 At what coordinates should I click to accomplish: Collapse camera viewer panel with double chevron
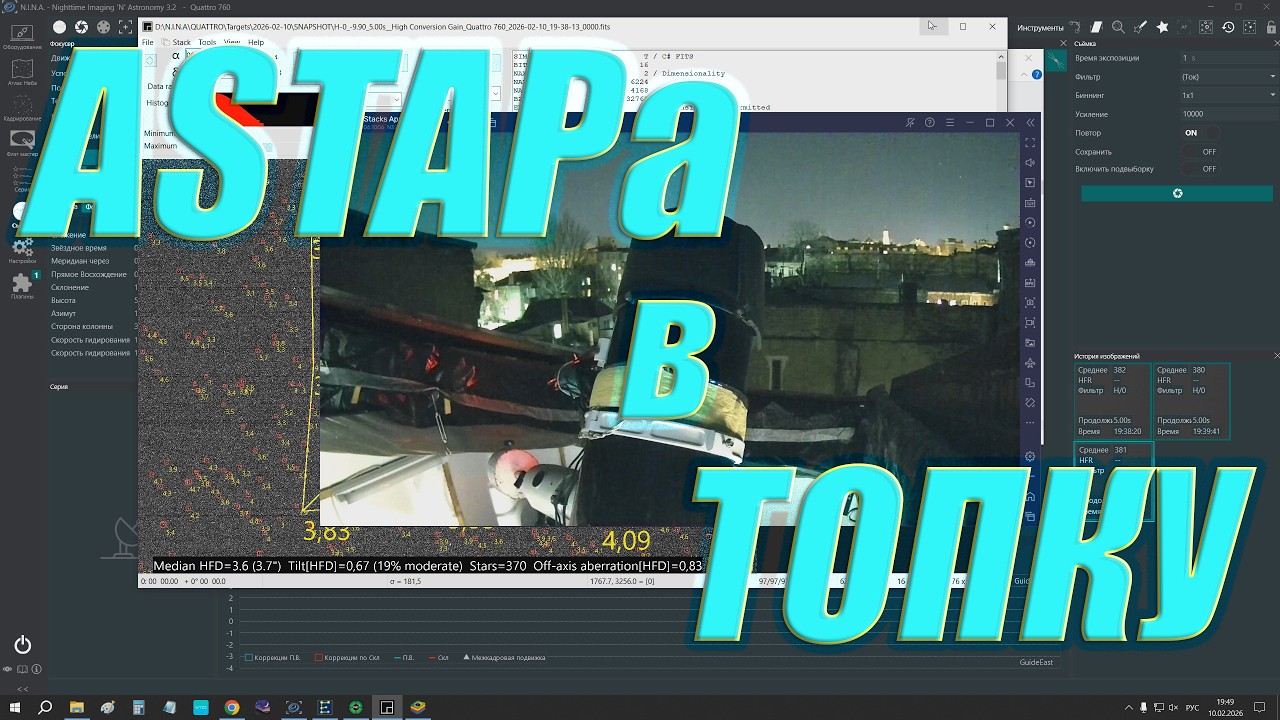coord(1030,123)
